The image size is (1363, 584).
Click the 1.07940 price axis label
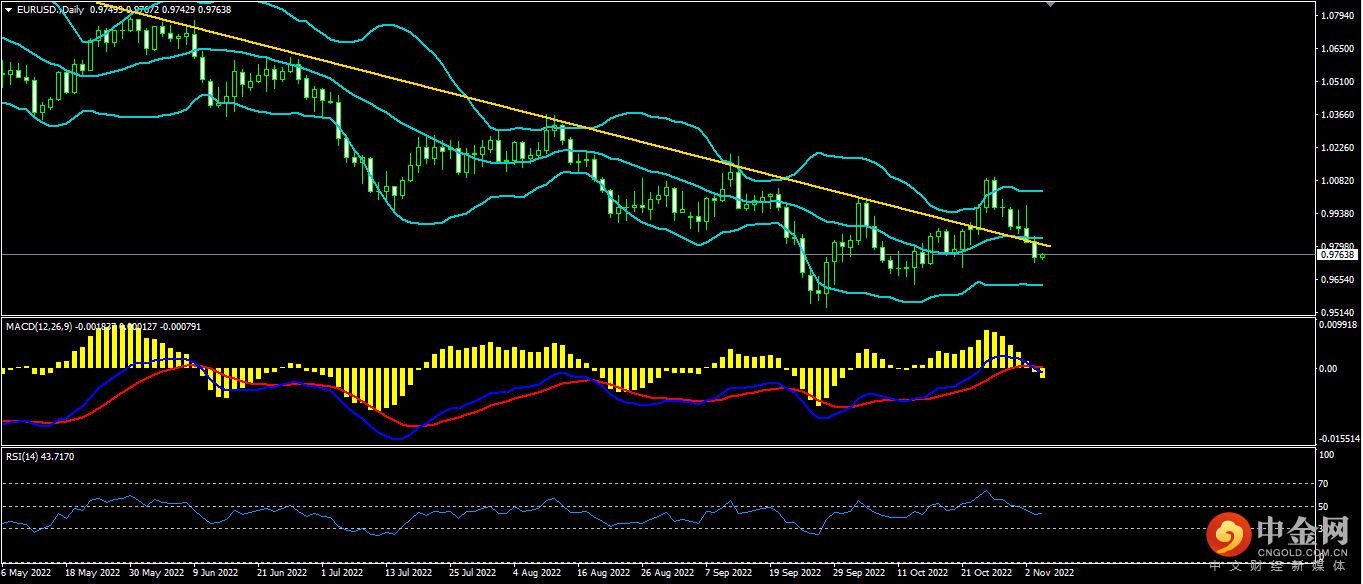(x=1338, y=16)
